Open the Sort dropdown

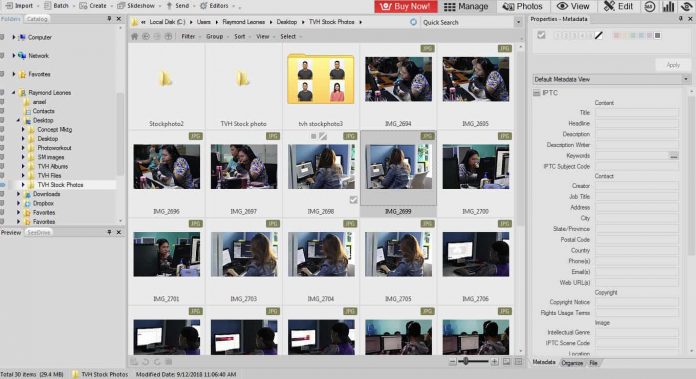pos(241,36)
